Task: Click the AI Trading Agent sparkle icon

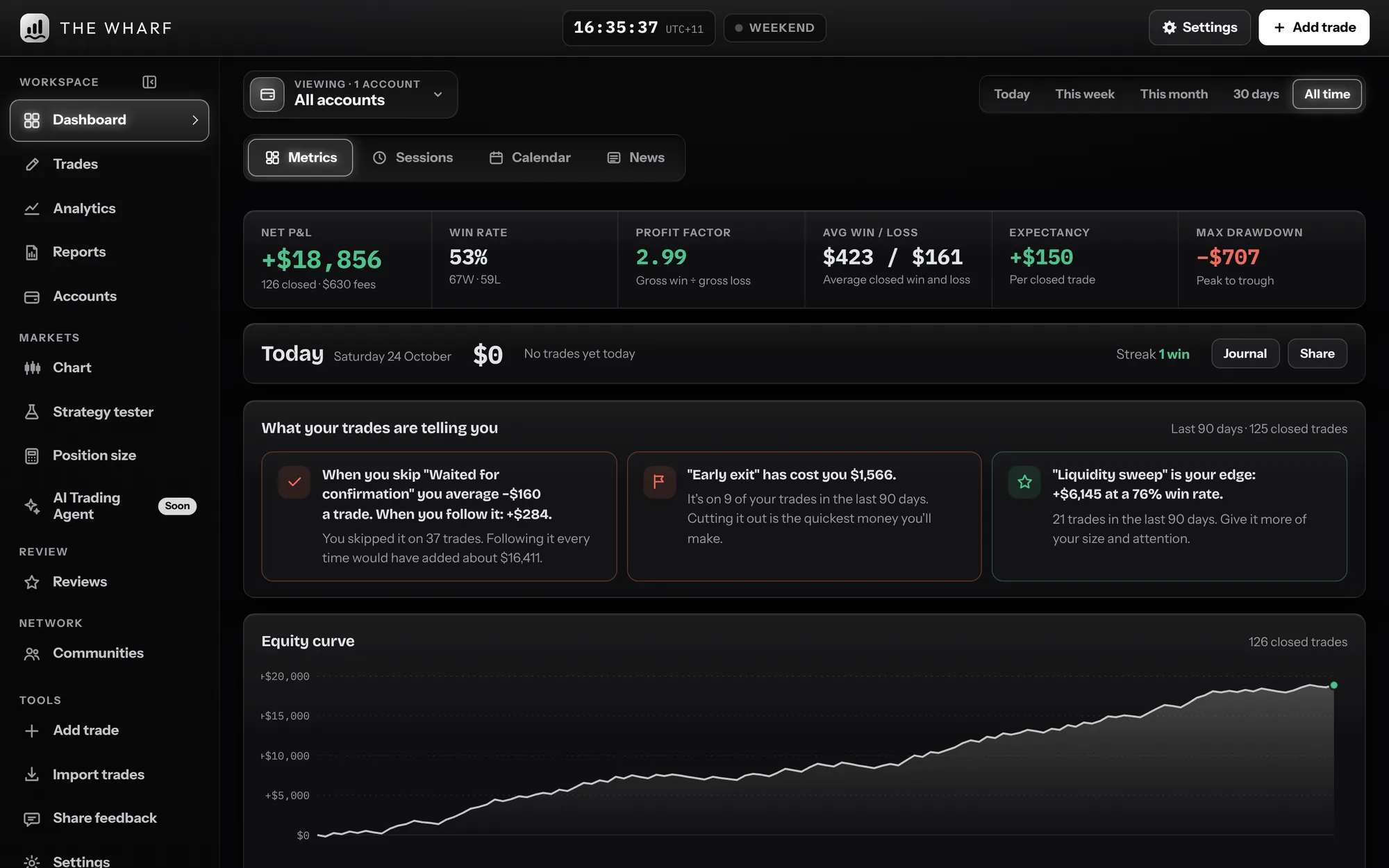Action: (x=32, y=506)
